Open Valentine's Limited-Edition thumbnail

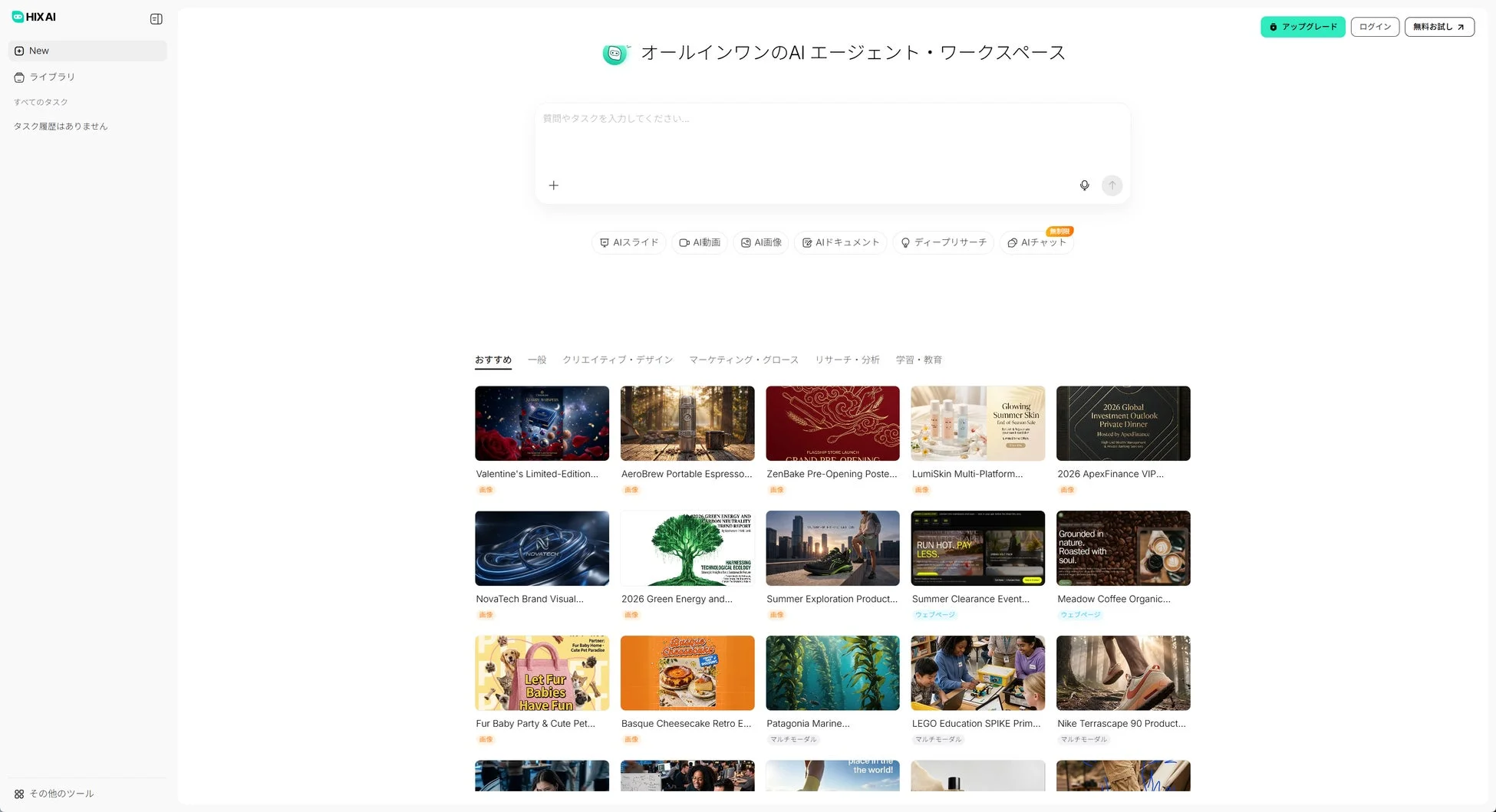coord(542,423)
